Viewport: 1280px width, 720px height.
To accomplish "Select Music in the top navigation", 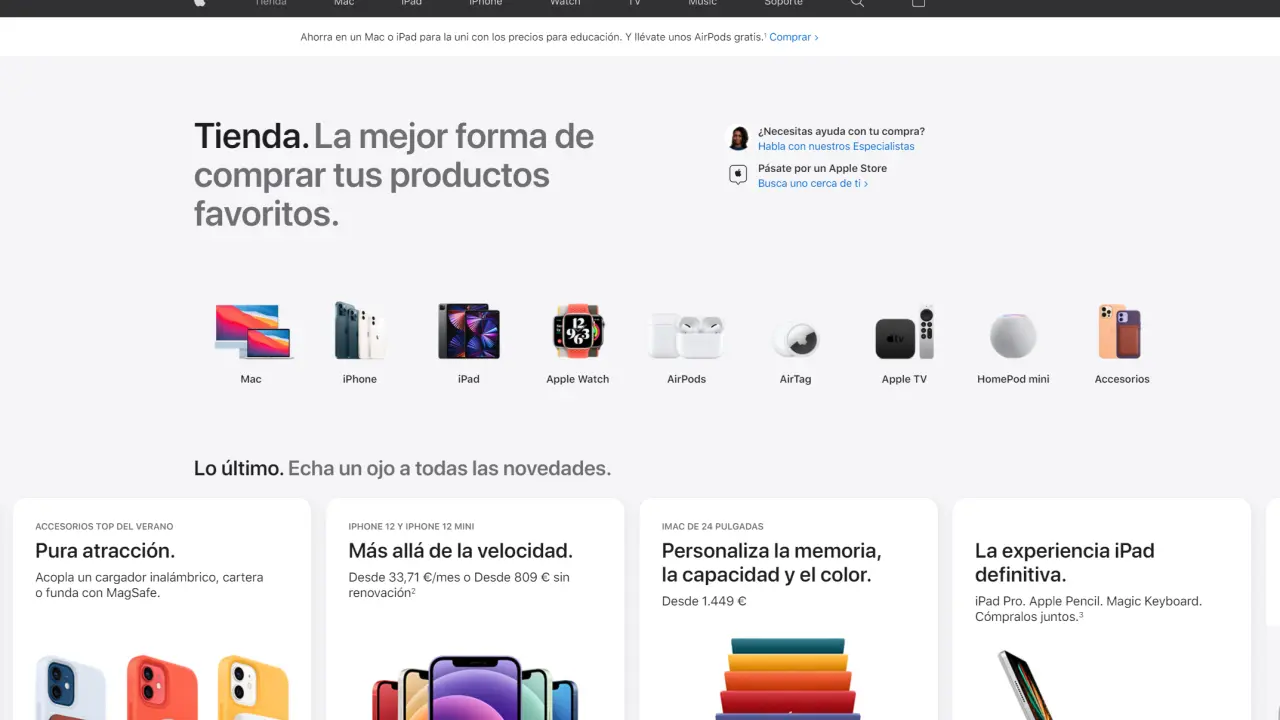I will click(x=702, y=3).
